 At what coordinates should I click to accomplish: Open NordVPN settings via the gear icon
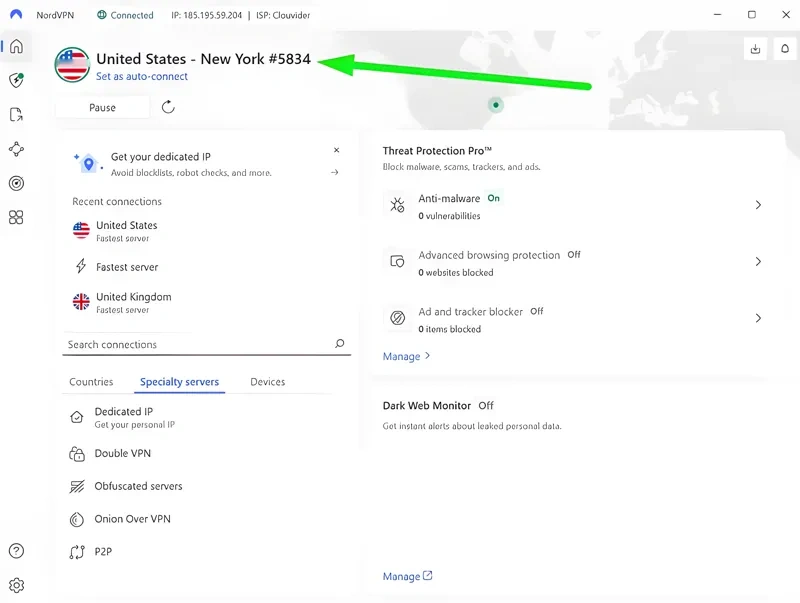pos(17,585)
